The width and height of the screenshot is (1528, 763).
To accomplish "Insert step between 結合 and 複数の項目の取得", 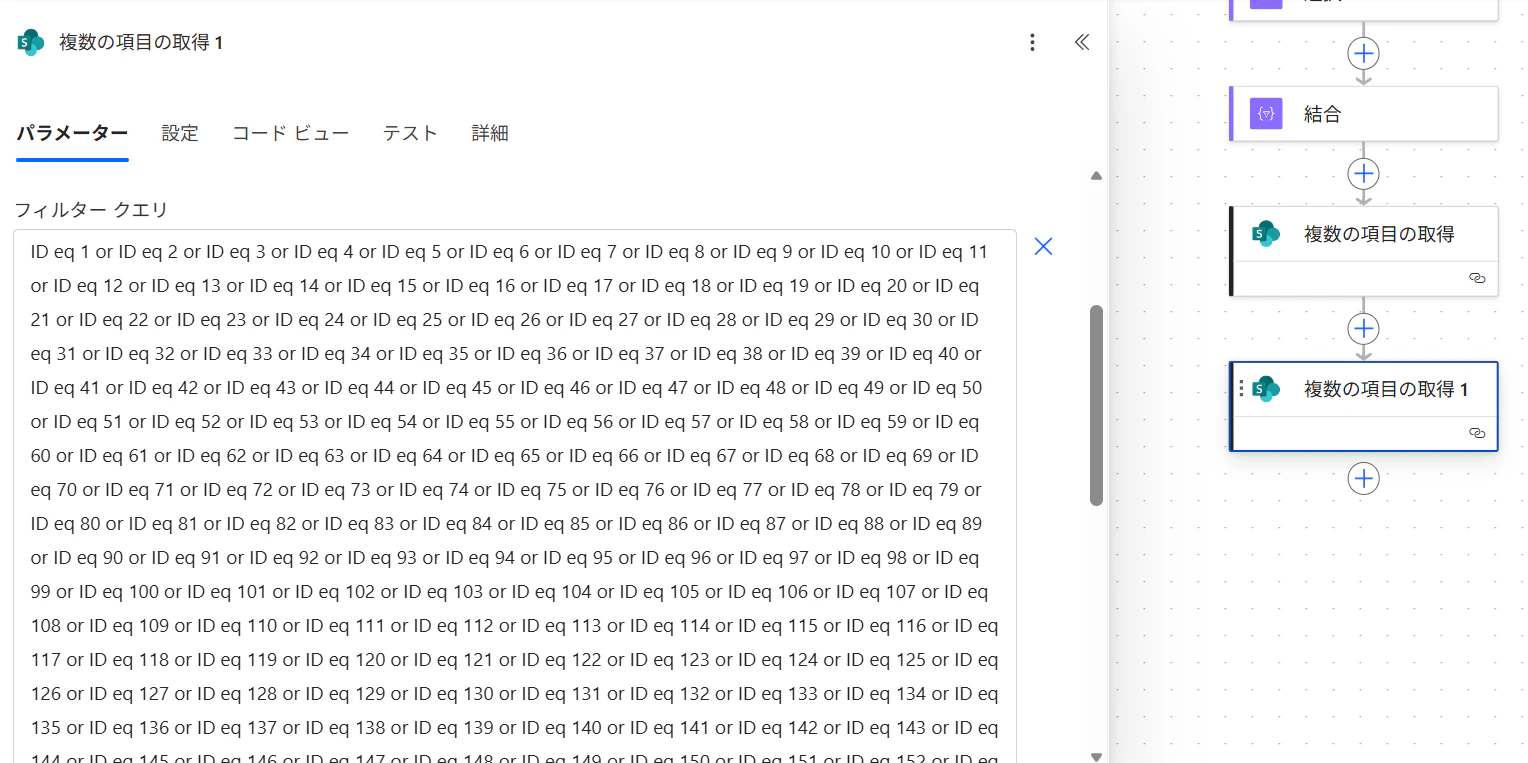I will (x=1364, y=174).
